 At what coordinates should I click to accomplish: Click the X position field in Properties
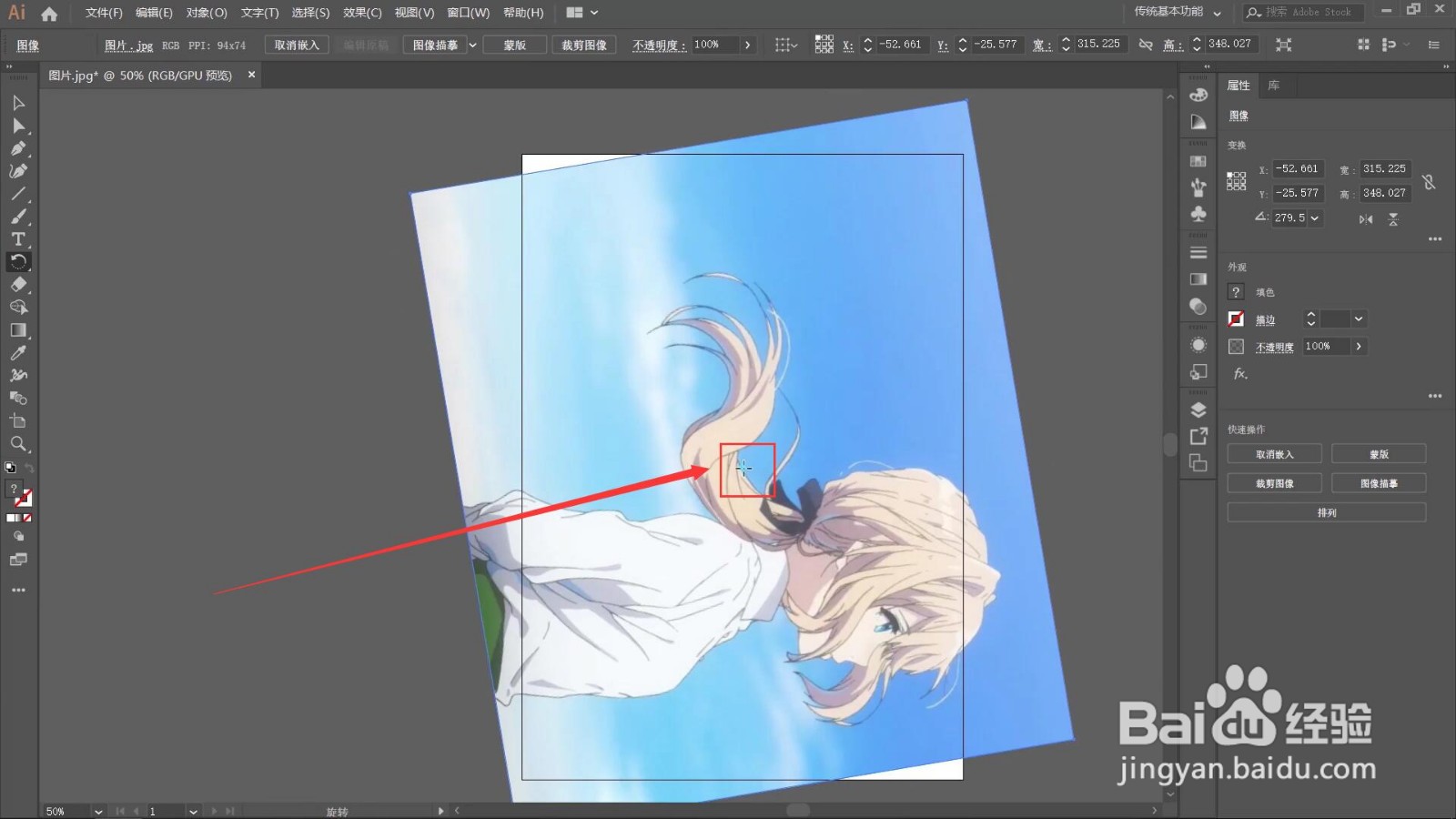[x=1298, y=169]
